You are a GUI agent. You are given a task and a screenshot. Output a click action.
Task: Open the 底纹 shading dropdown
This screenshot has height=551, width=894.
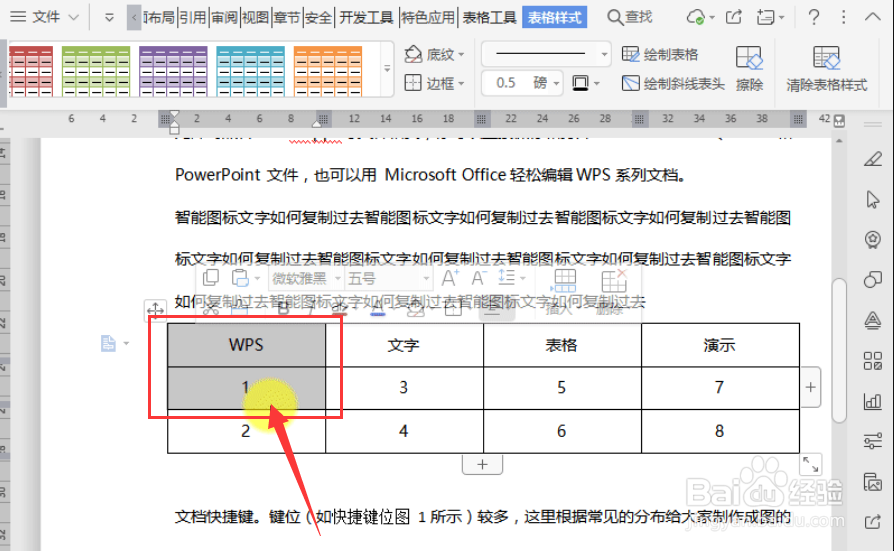click(434, 55)
